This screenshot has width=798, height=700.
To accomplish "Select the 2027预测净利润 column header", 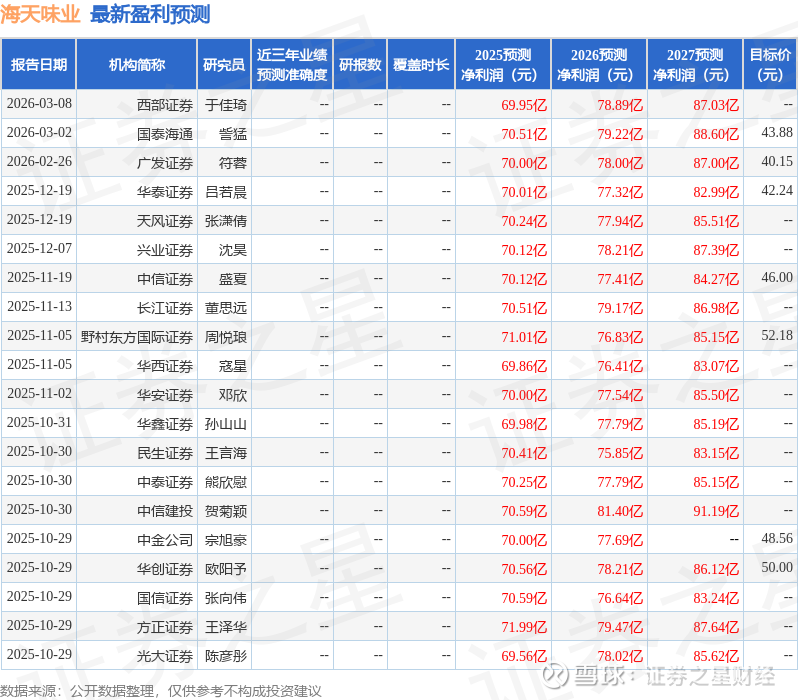I will 695,65.
